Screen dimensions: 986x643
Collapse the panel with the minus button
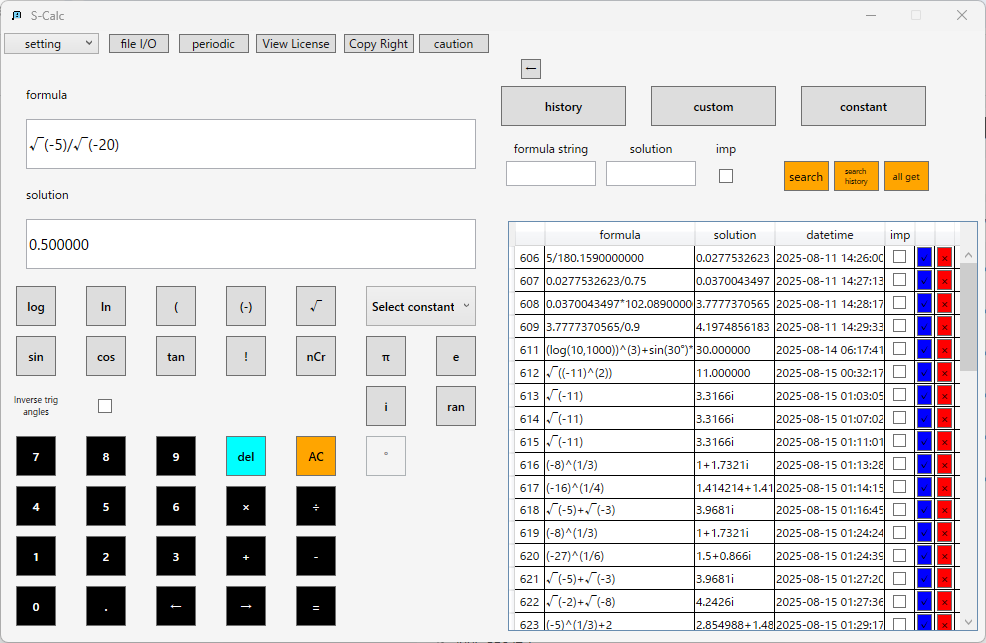coord(531,69)
